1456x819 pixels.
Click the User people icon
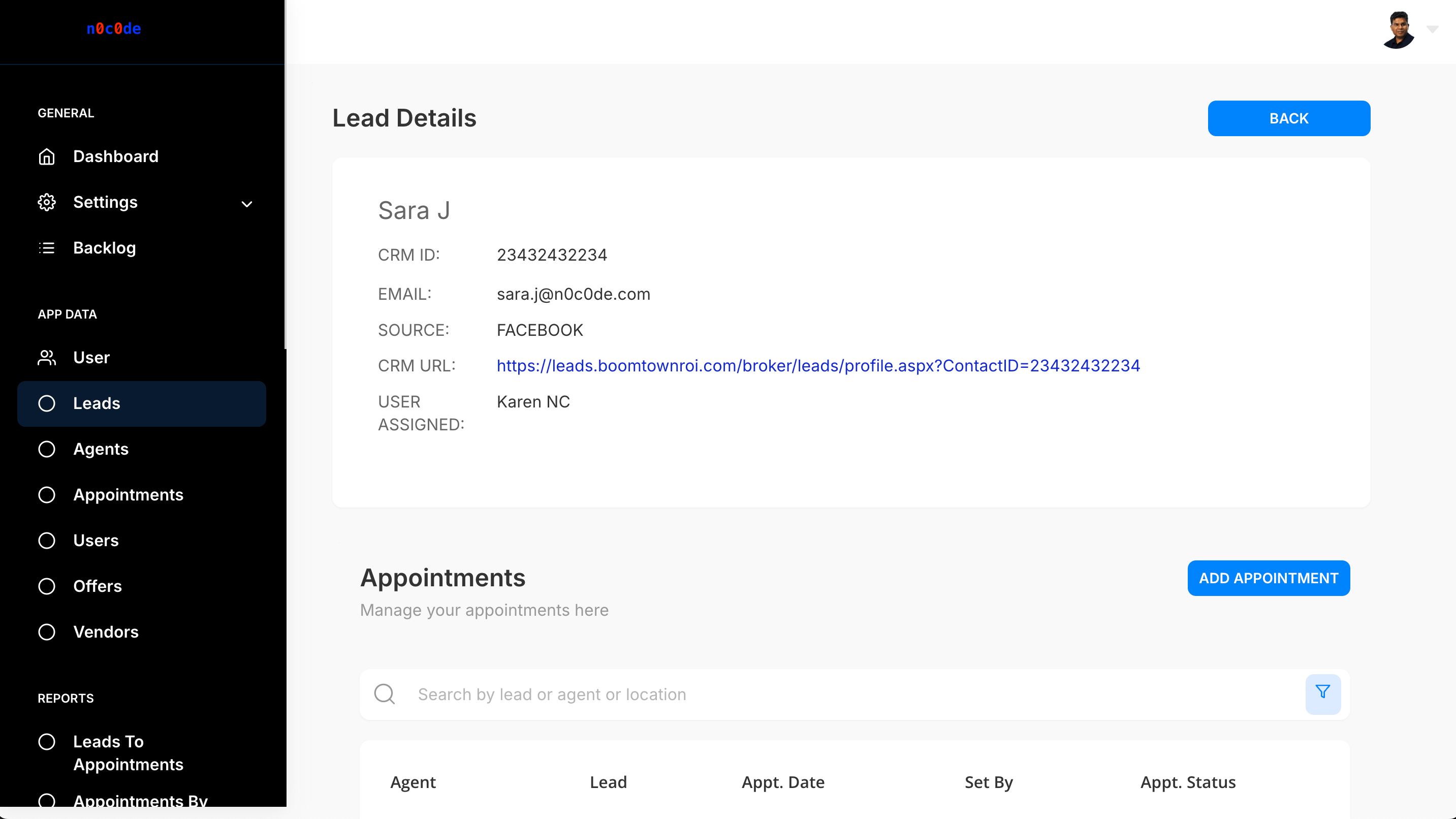46,358
